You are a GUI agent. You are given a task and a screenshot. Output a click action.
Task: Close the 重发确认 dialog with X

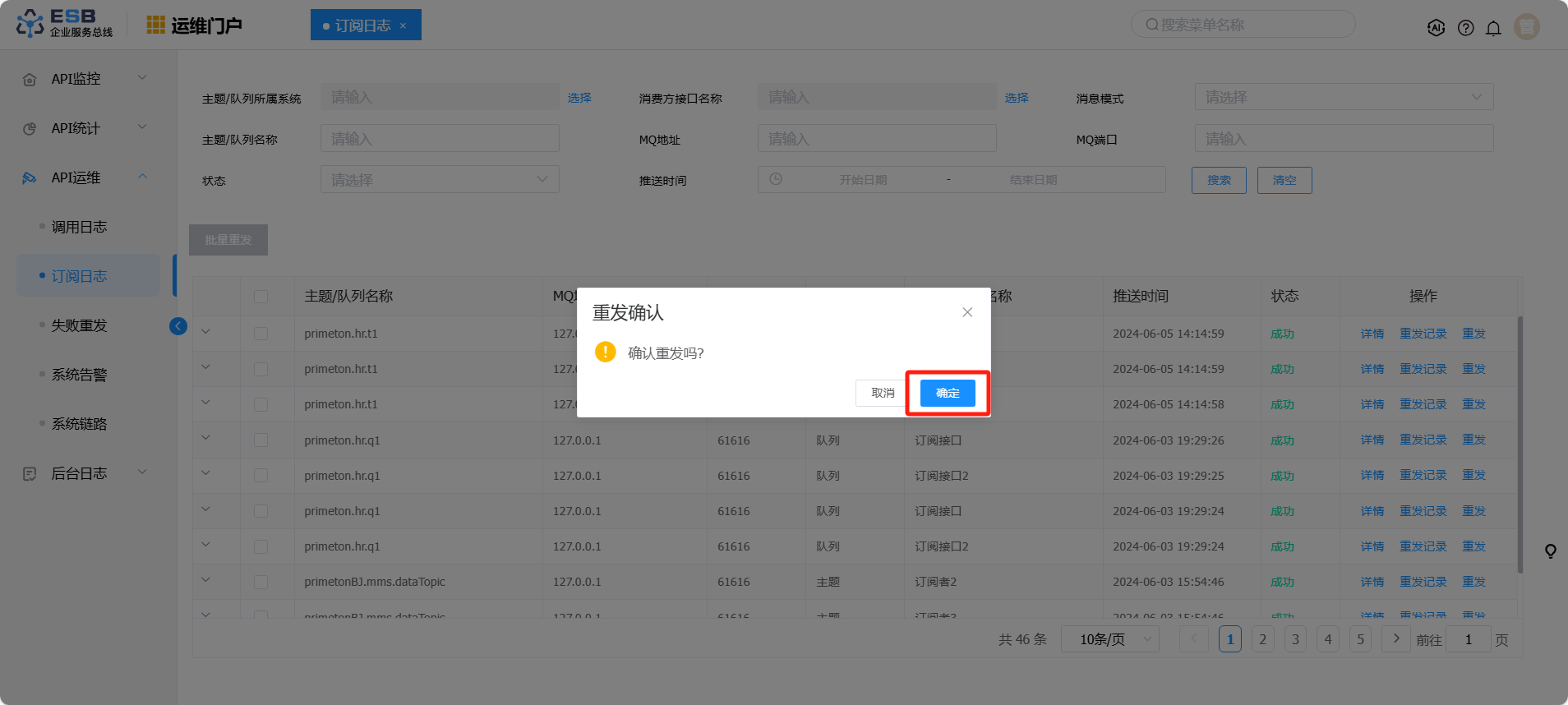pyautogui.click(x=967, y=312)
